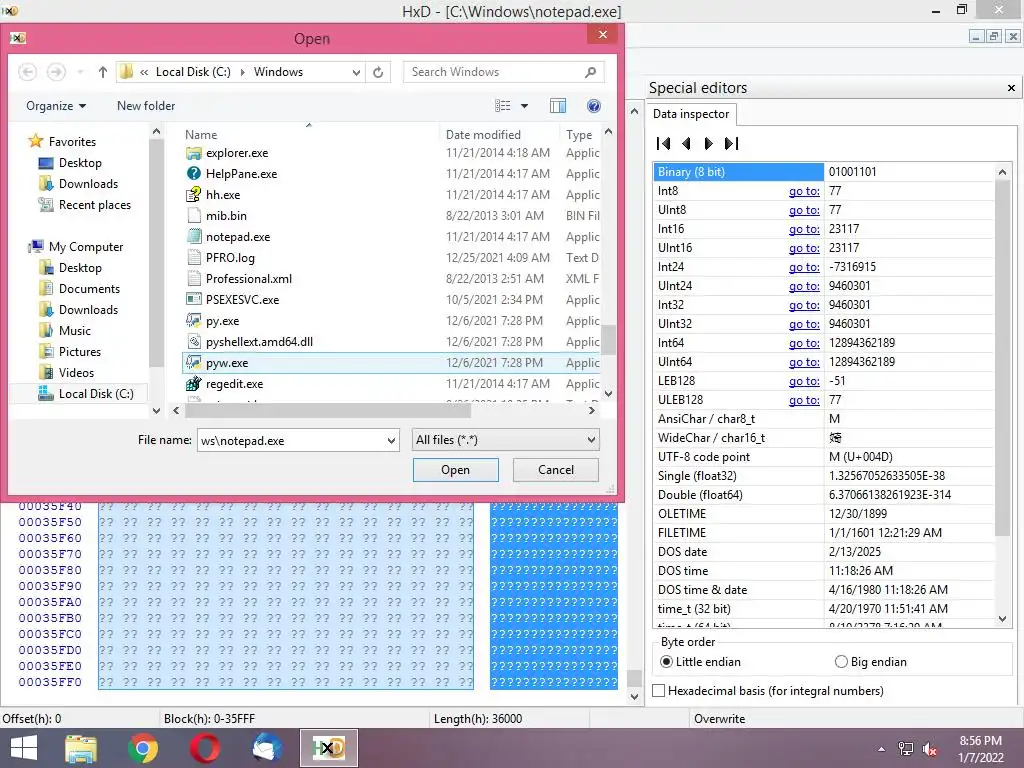Select the HelpPane.exe file icon
Image resolution: width=1024 pixels, height=768 pixels.
pyautogui.click(x=193, y=174)
